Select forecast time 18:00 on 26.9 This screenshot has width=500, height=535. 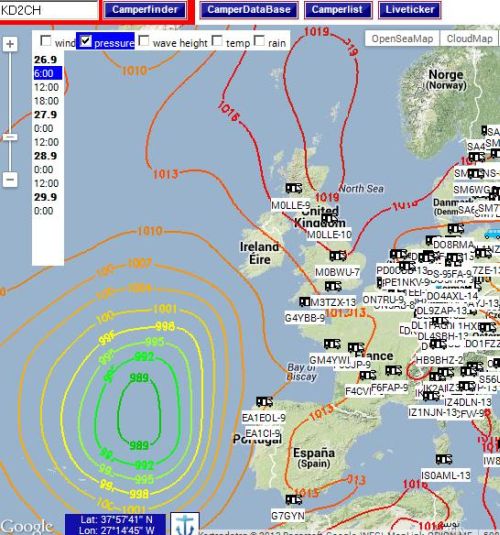click(x=46, y=101)
